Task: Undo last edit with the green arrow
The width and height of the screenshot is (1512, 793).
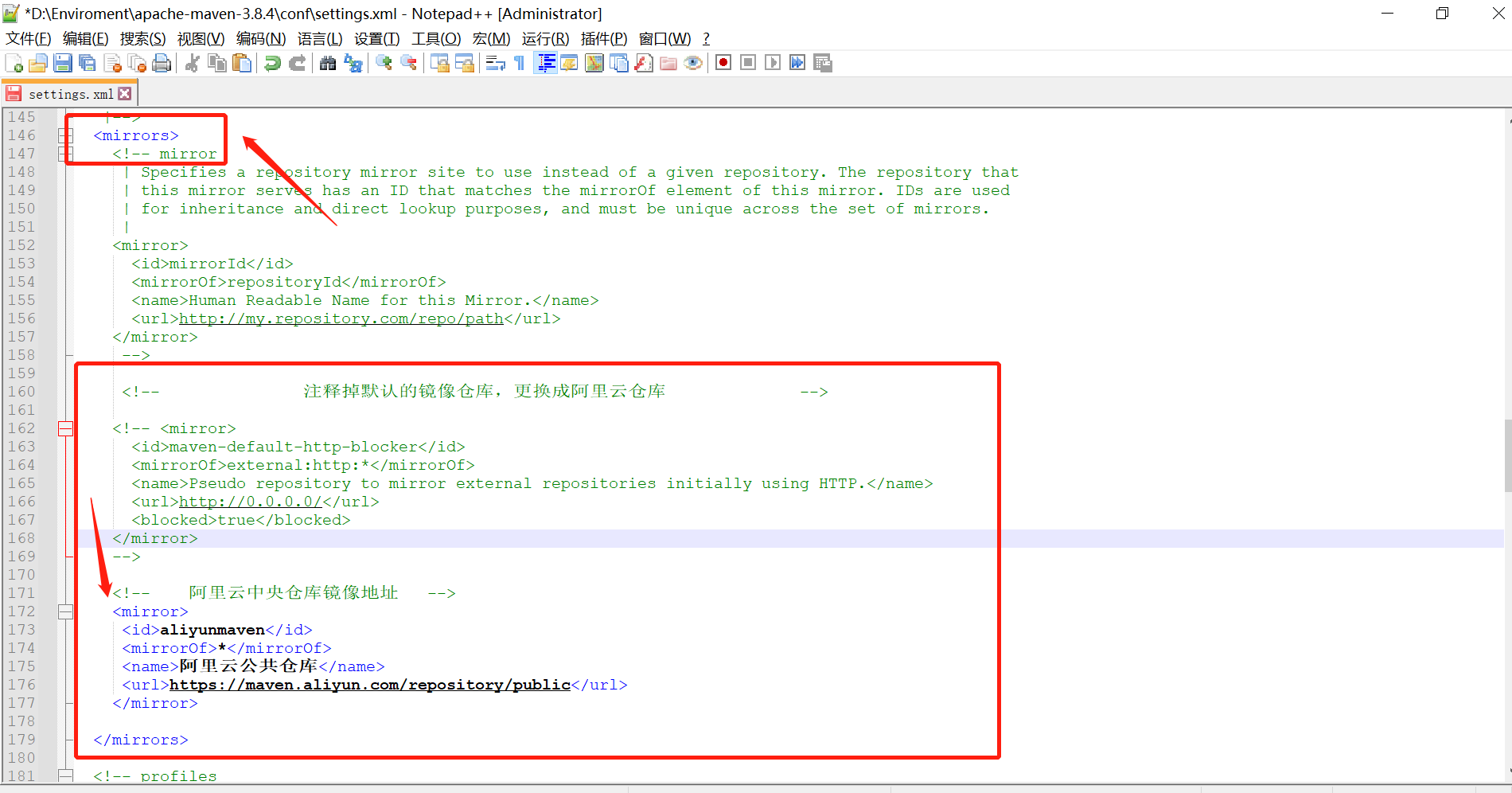Action: (x=272, y=63)
